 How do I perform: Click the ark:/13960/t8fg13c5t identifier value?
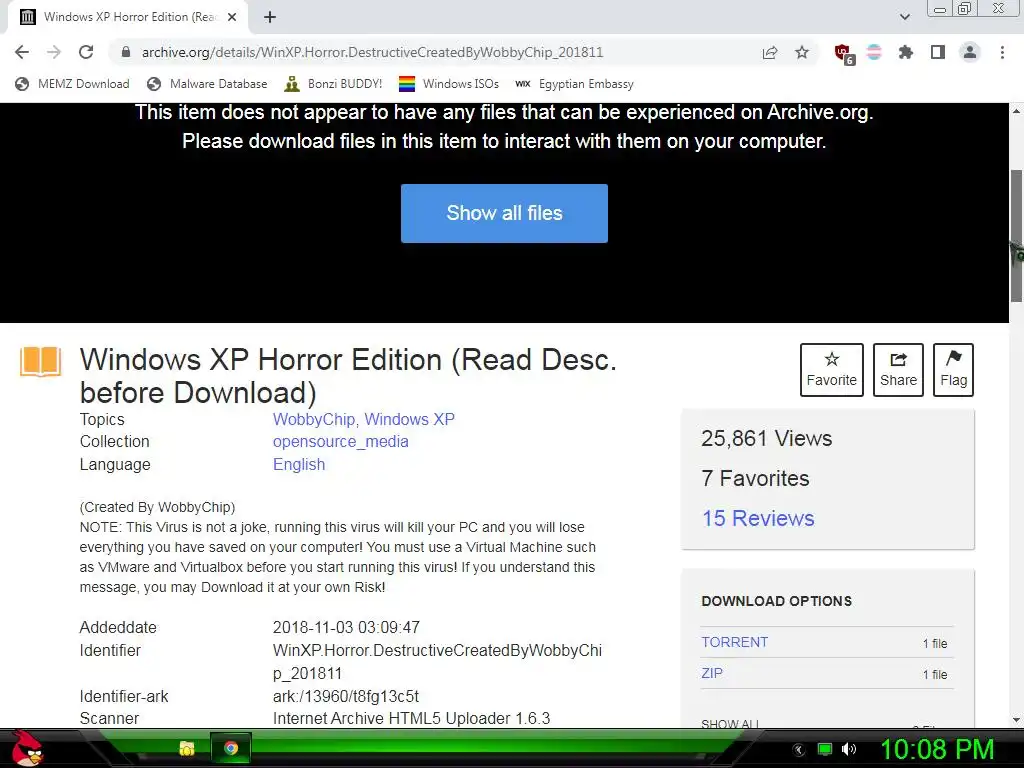(346, 696)
